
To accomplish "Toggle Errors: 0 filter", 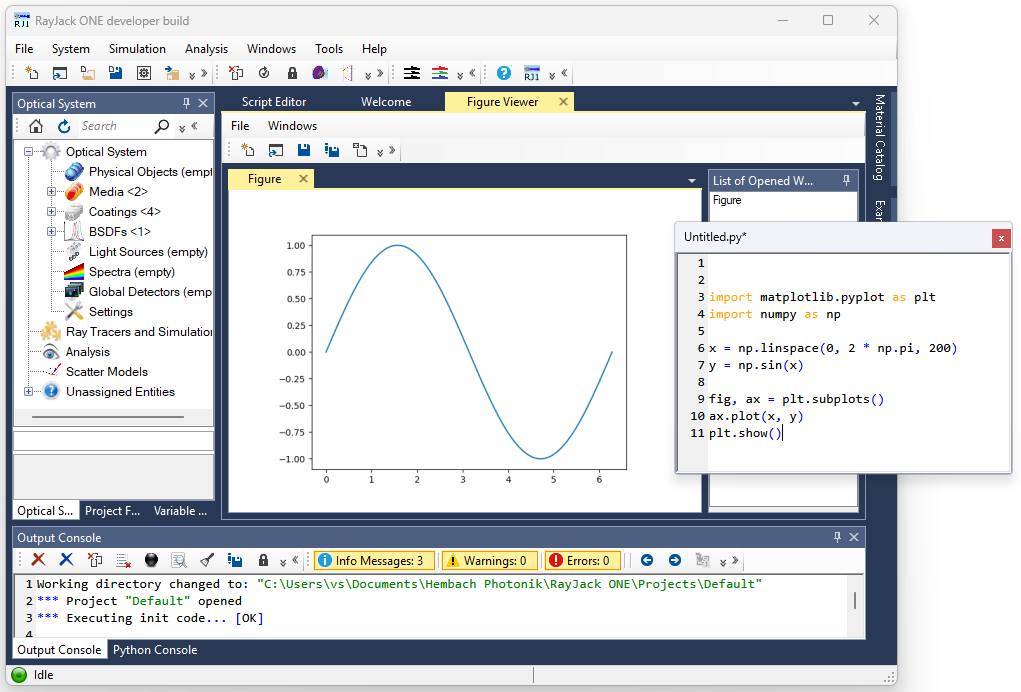I will tap(583, 561).
